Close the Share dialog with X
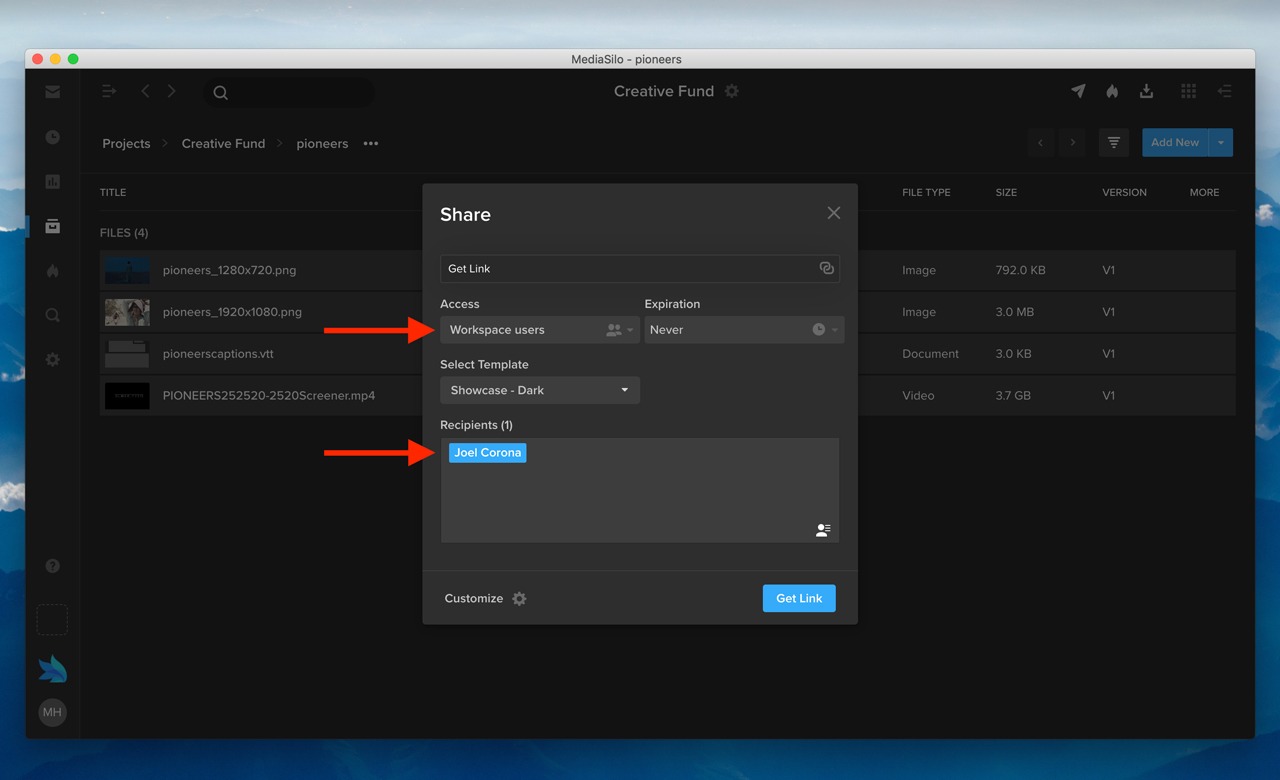Screen dimensions: 1280x780 pyautogui.click(x=833, y=213)
